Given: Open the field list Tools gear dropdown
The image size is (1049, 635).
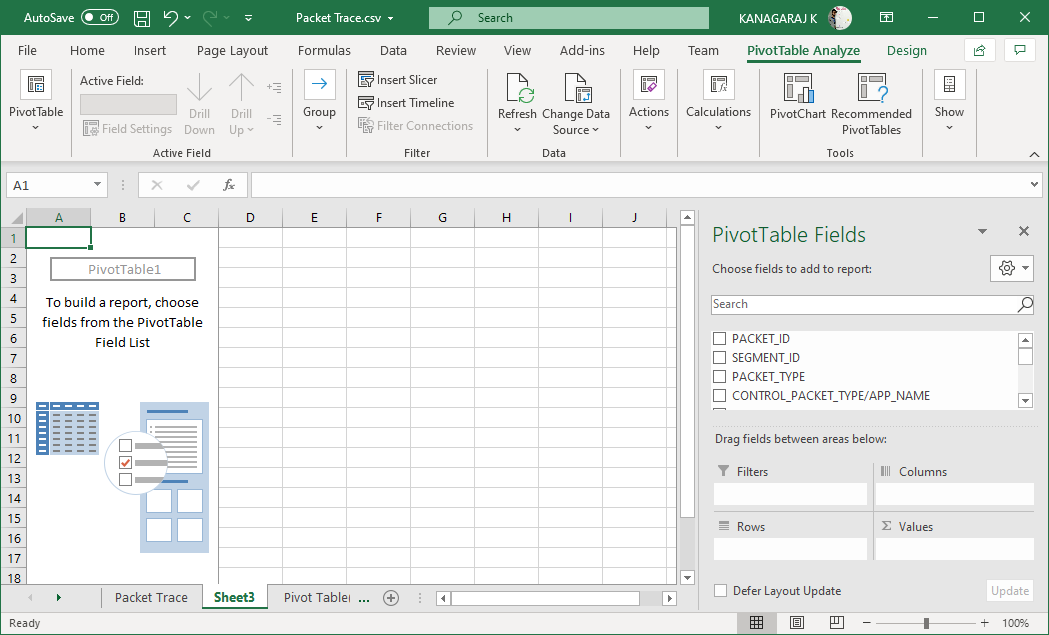Looking at the screenshot, I should point(1012,268).
